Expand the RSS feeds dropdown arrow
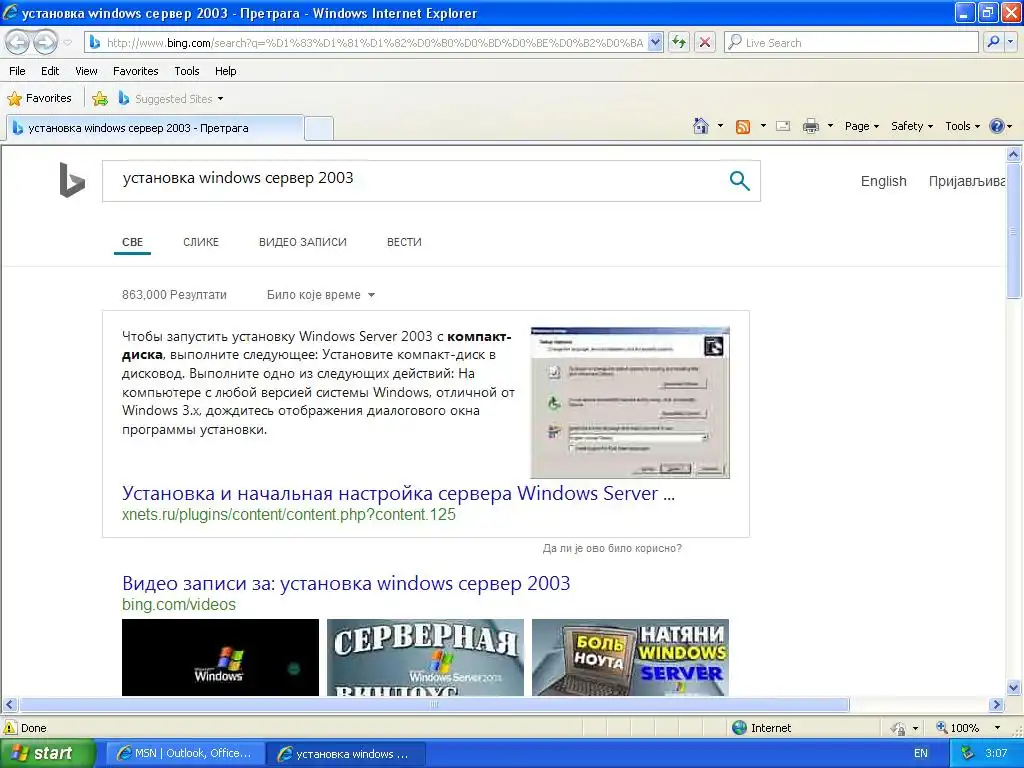This screenshot has width=1024, height=768. pyautogui.click(x=763, y=126)
